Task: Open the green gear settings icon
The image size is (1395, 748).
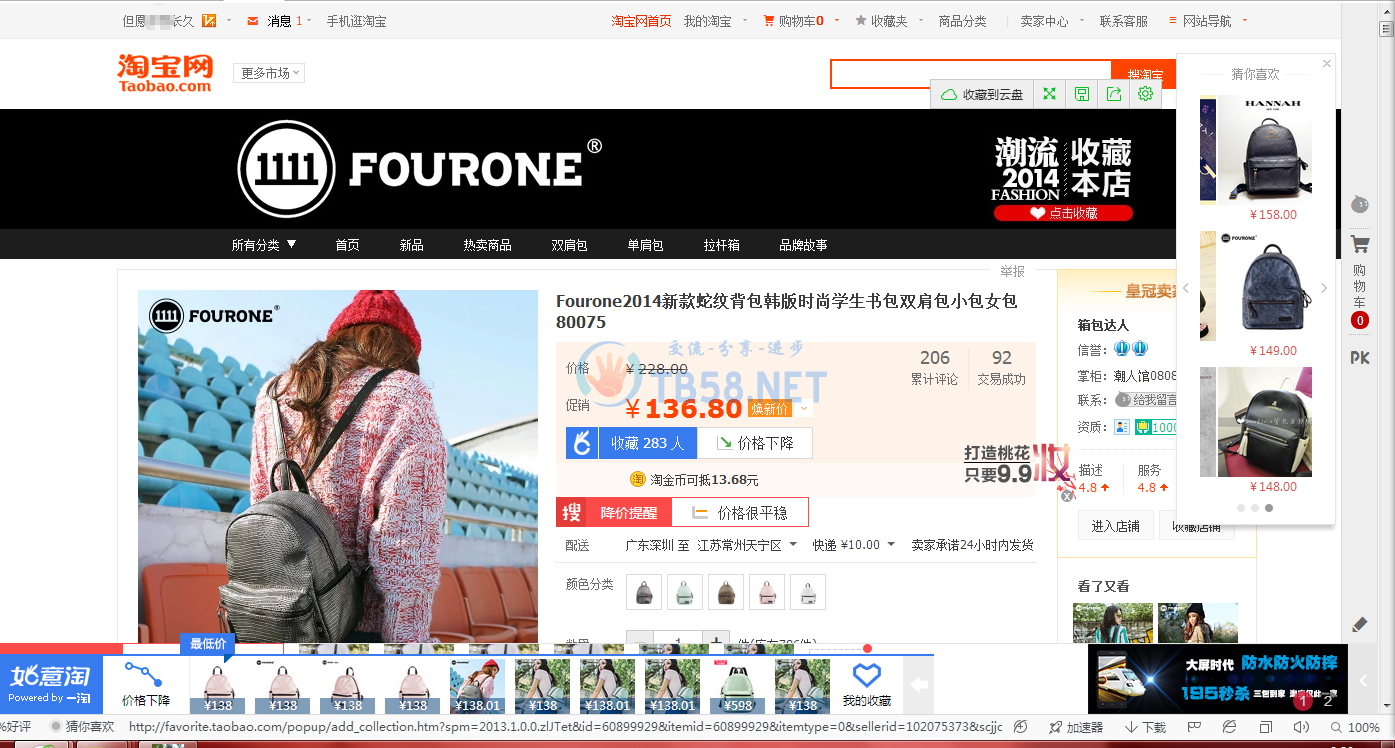Action: click(x=1145, y=94)
